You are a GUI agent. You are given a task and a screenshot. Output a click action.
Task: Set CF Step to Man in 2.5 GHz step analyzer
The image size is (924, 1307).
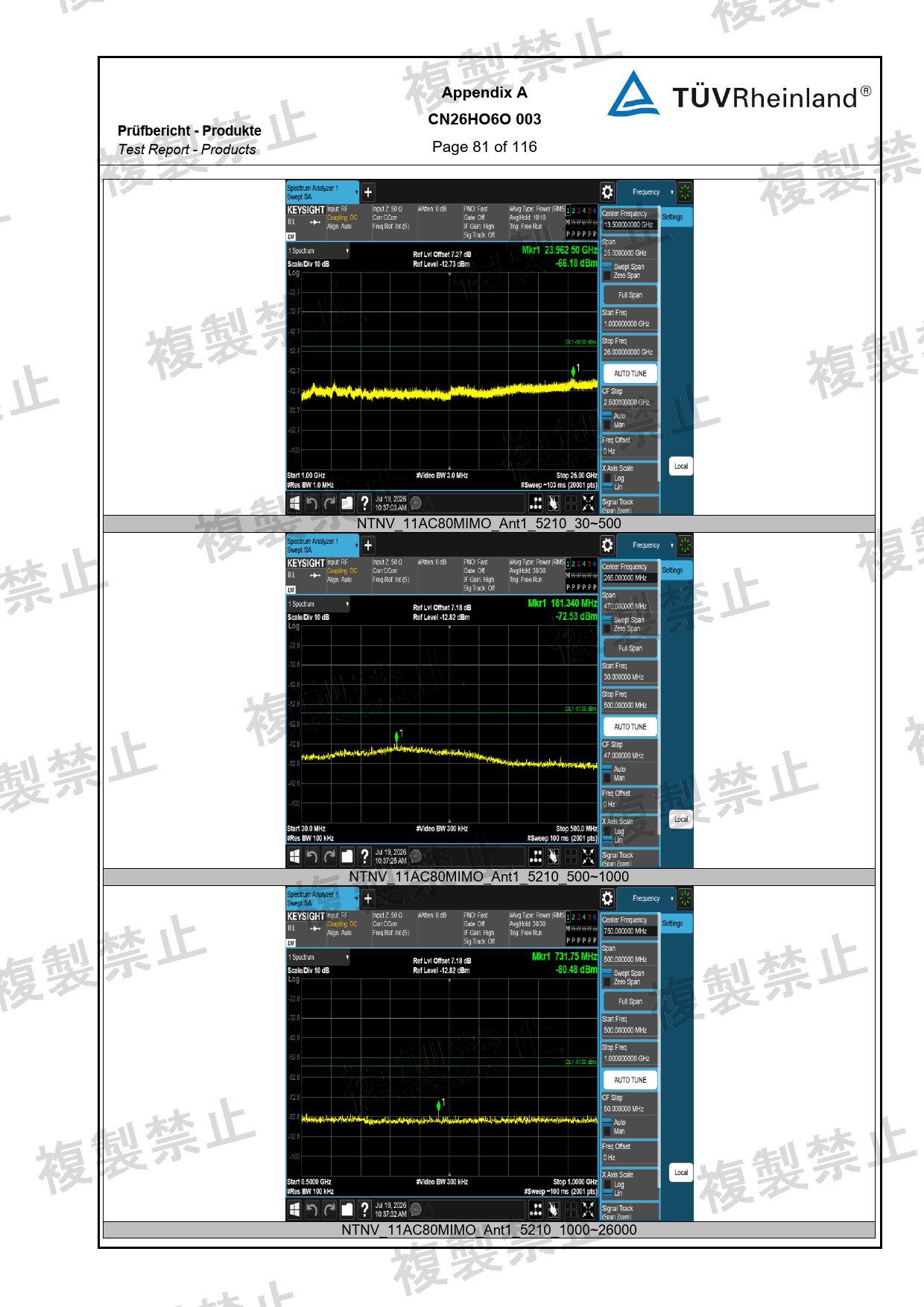(x=614, y=425)
